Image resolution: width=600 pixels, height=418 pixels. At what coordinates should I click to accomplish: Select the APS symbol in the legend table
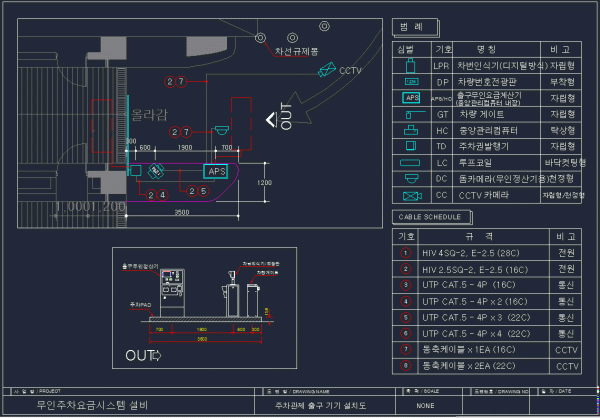pyautogui.click(x=412, y=98)
